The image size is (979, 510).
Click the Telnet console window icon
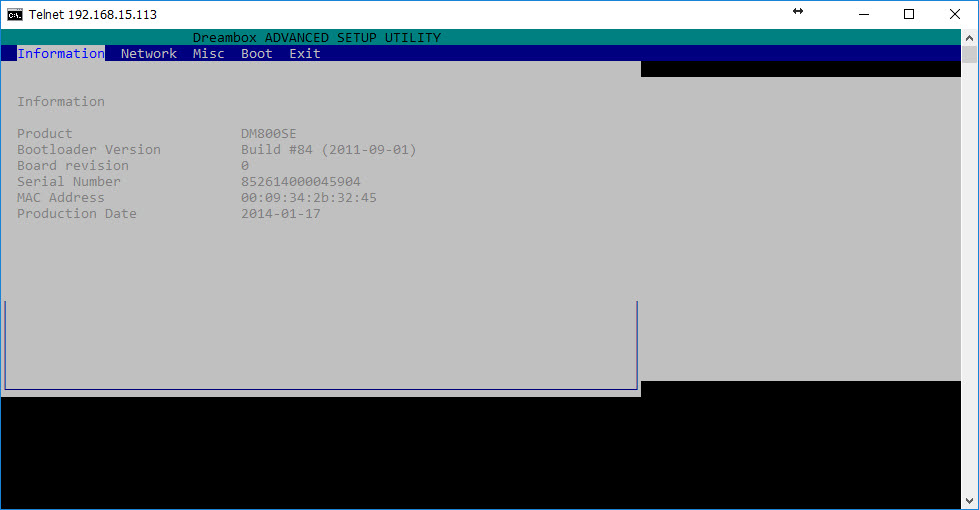[x=15, y=14]
